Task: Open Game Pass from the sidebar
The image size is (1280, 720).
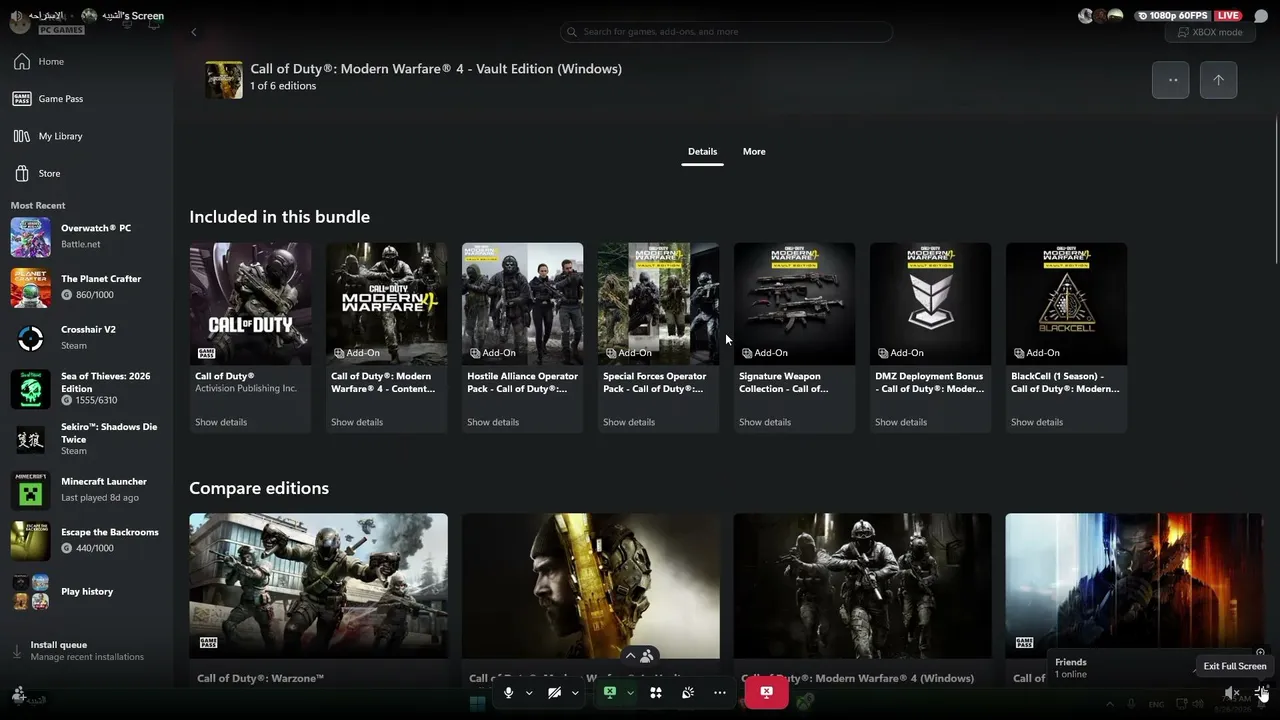Action: click(x=86, y=99)
